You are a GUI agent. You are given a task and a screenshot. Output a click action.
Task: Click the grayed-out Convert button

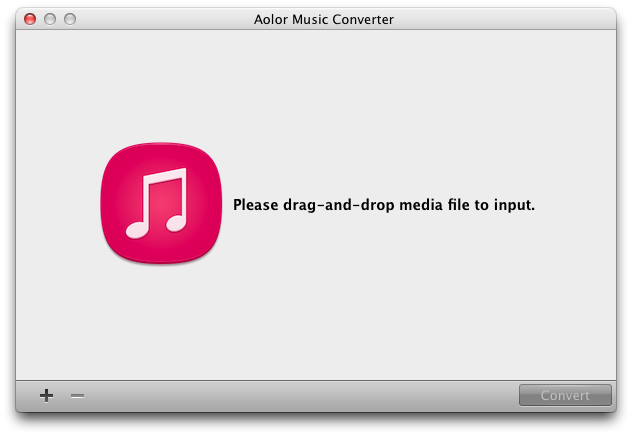point(565,395)
